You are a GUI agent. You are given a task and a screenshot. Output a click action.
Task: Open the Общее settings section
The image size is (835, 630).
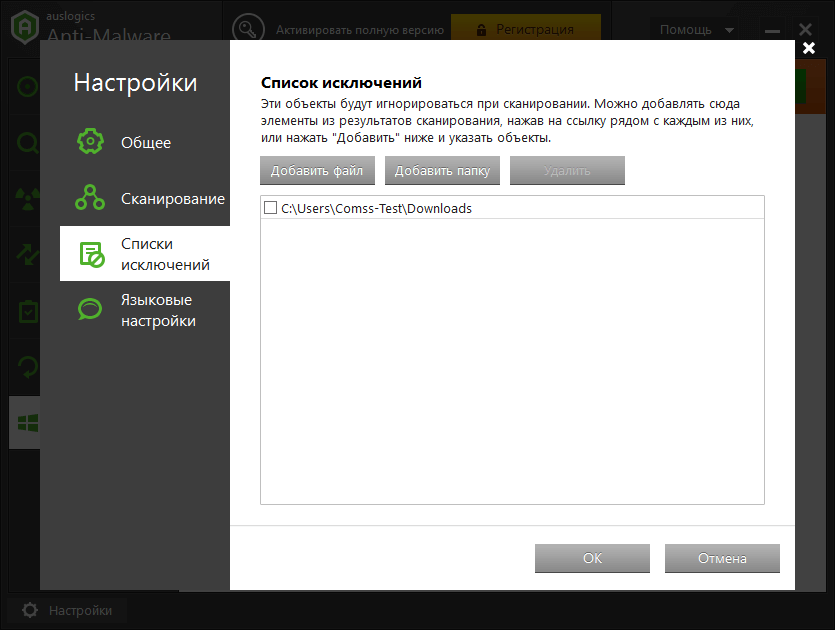click(145, 142)
